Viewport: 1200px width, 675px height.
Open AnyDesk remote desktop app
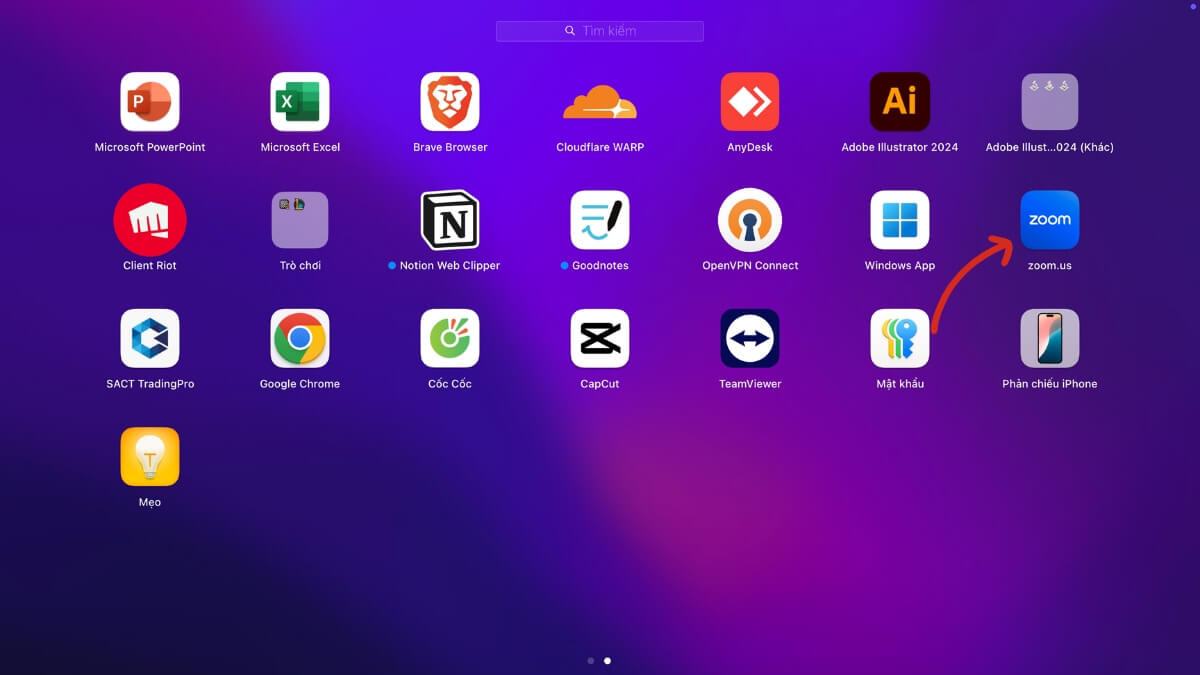[750, 102]
